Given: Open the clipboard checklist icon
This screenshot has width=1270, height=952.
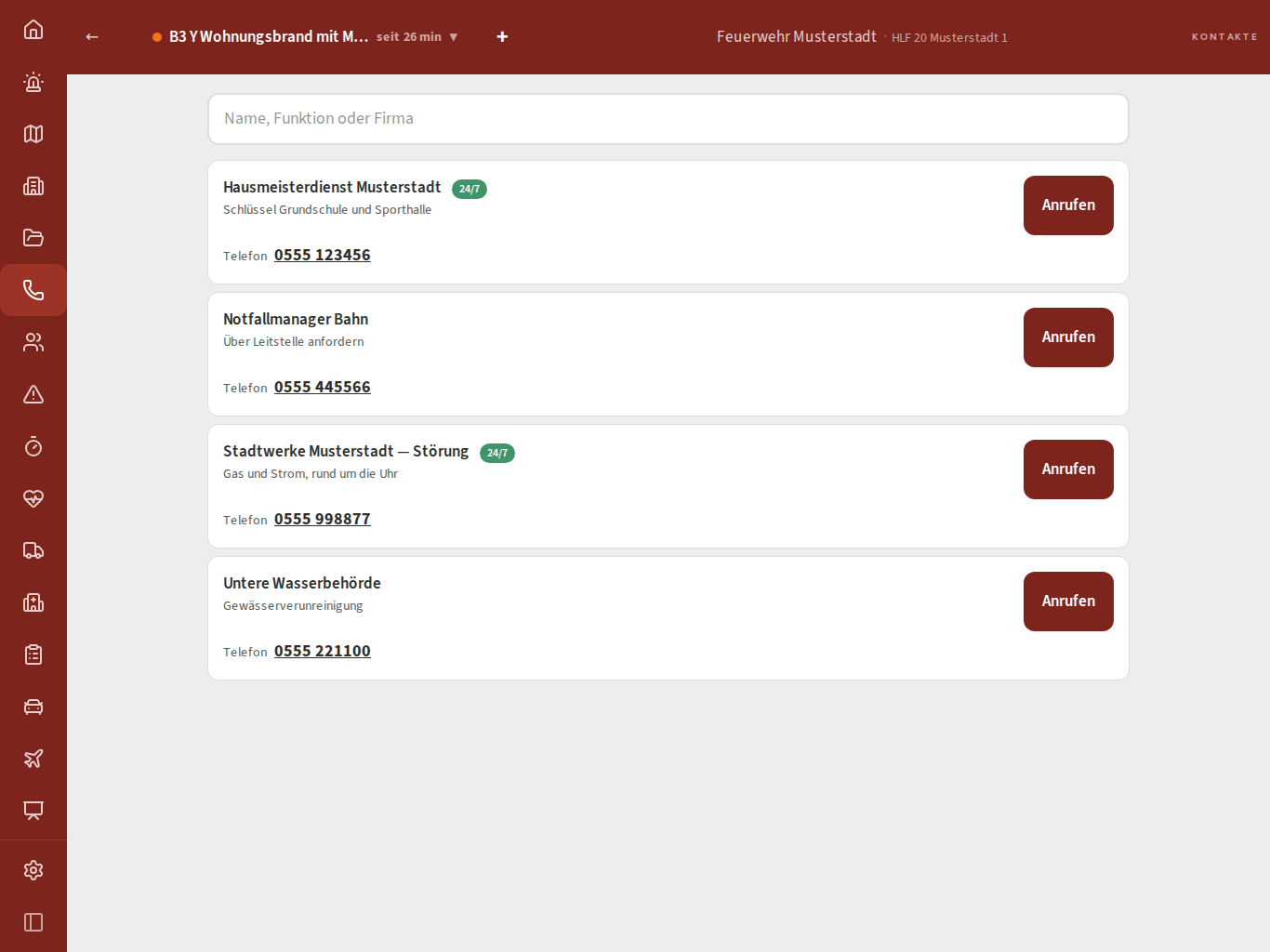Looking at the screenshot, I should pyautogui.click(x=33, y=654).
